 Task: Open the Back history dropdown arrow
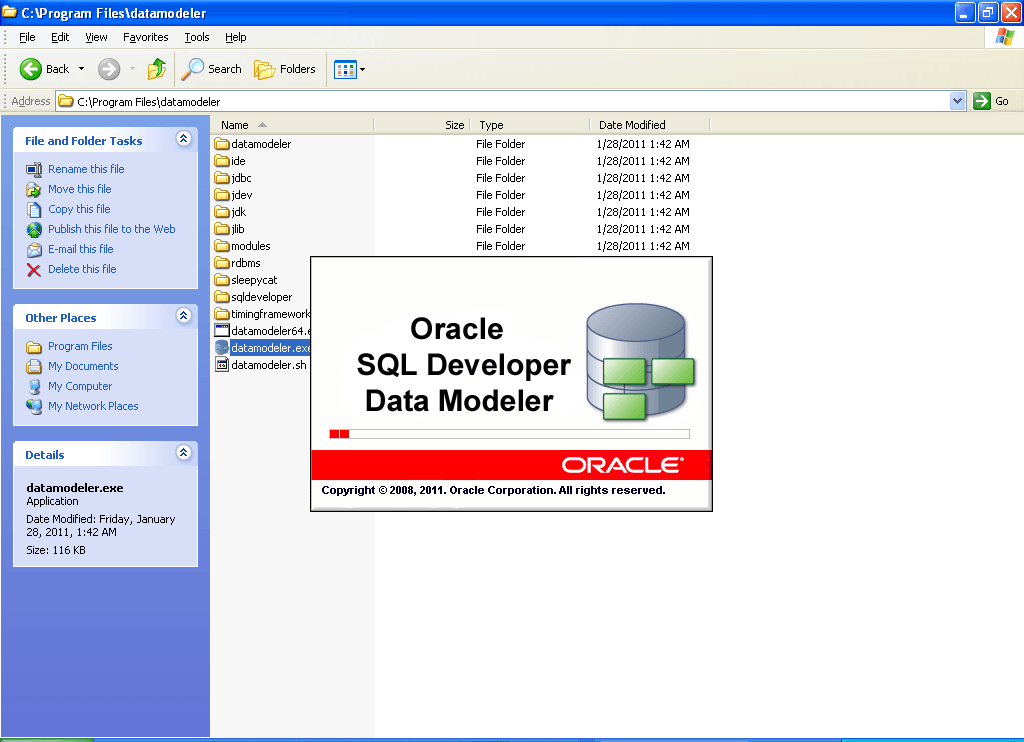82,69
